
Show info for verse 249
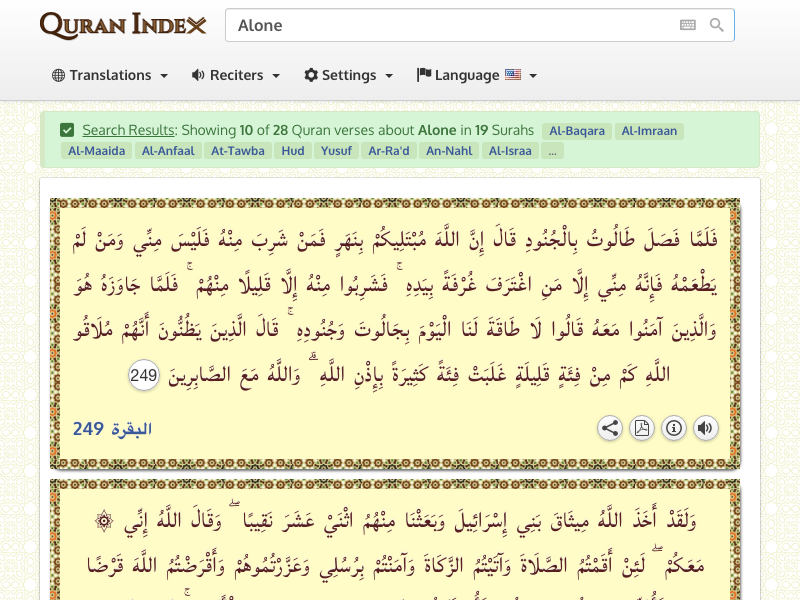point(673,428)
